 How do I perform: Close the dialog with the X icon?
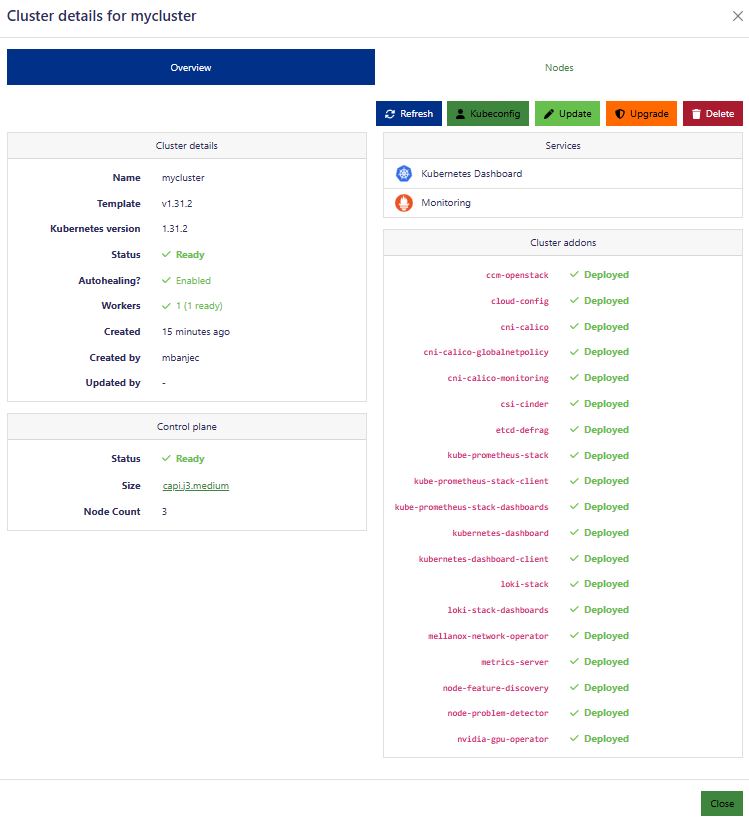738,16
